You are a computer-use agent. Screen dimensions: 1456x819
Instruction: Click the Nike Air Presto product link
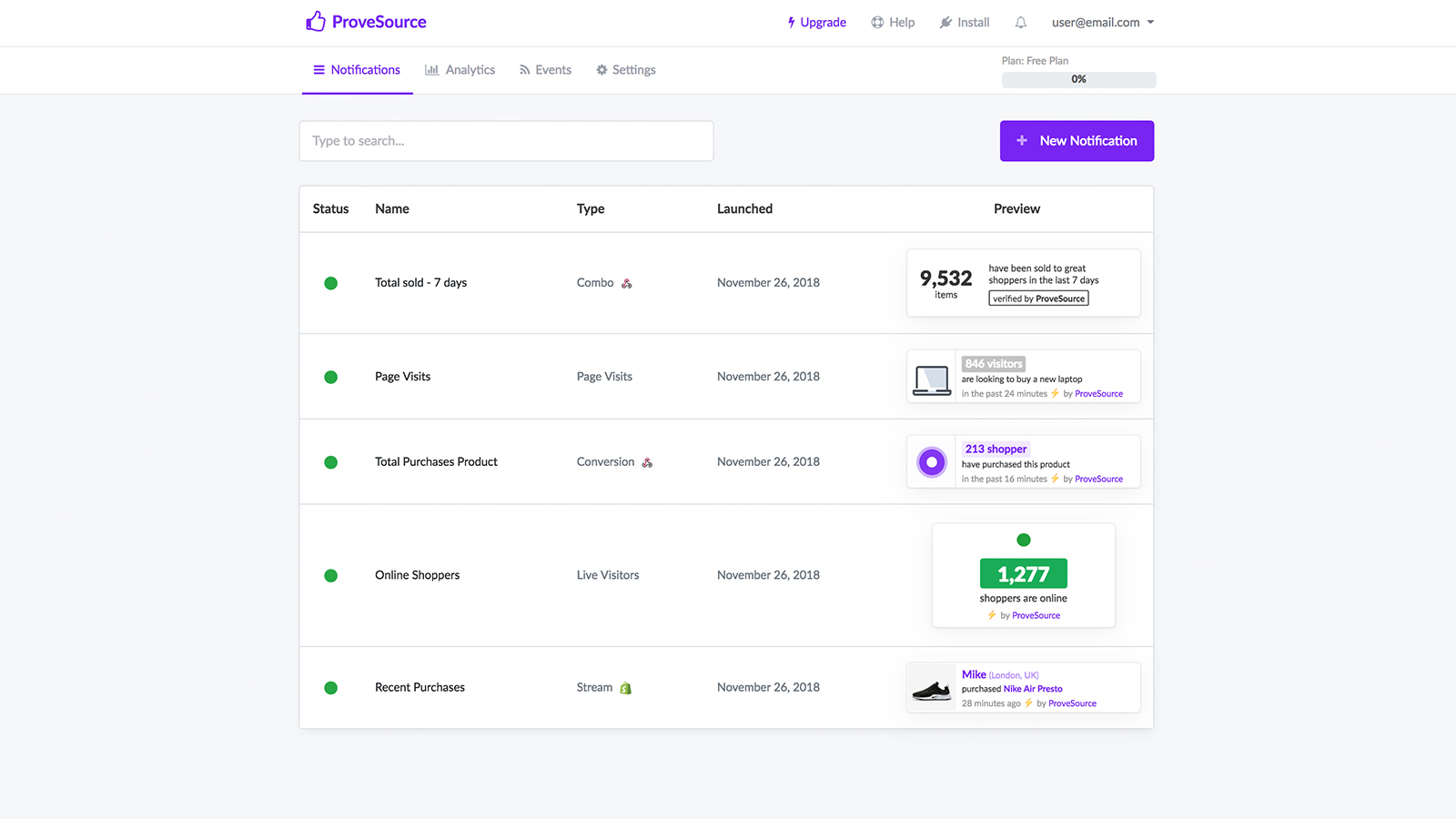tap(1033, 689)
